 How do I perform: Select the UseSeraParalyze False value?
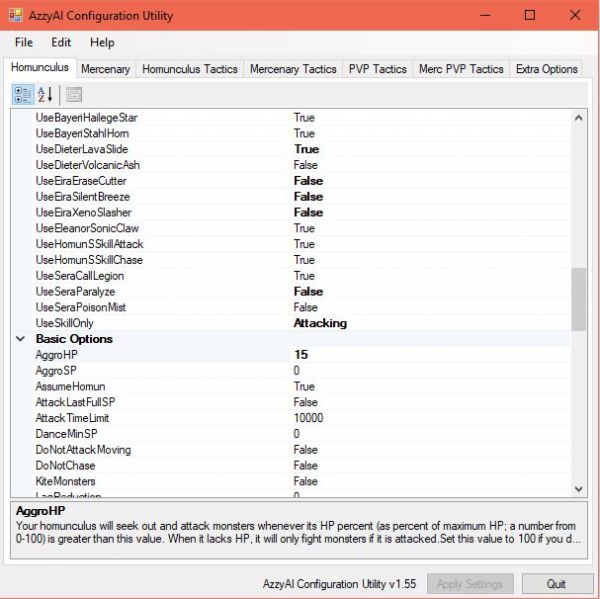[x=308, y=292]
